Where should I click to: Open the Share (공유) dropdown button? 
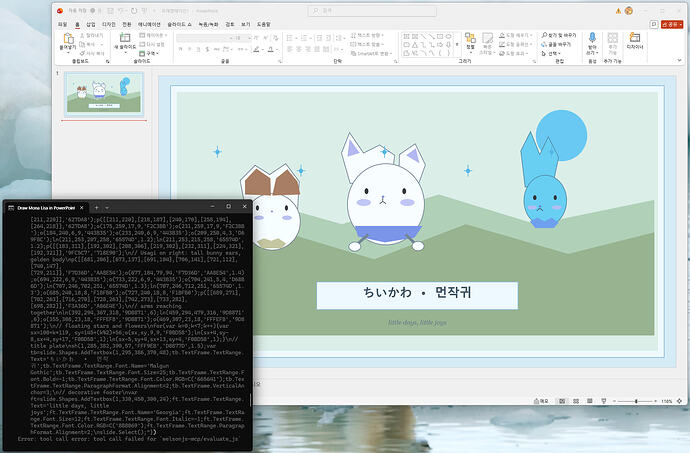[x=672, y=24]
